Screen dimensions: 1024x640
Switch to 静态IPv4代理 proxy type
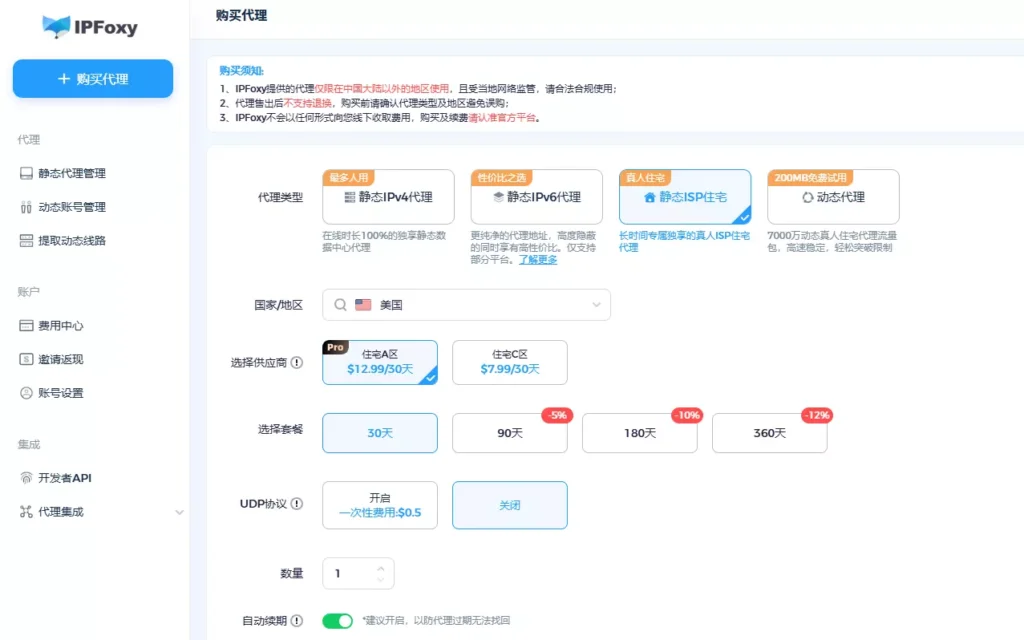pyautogui.click(x=388, y=197)
